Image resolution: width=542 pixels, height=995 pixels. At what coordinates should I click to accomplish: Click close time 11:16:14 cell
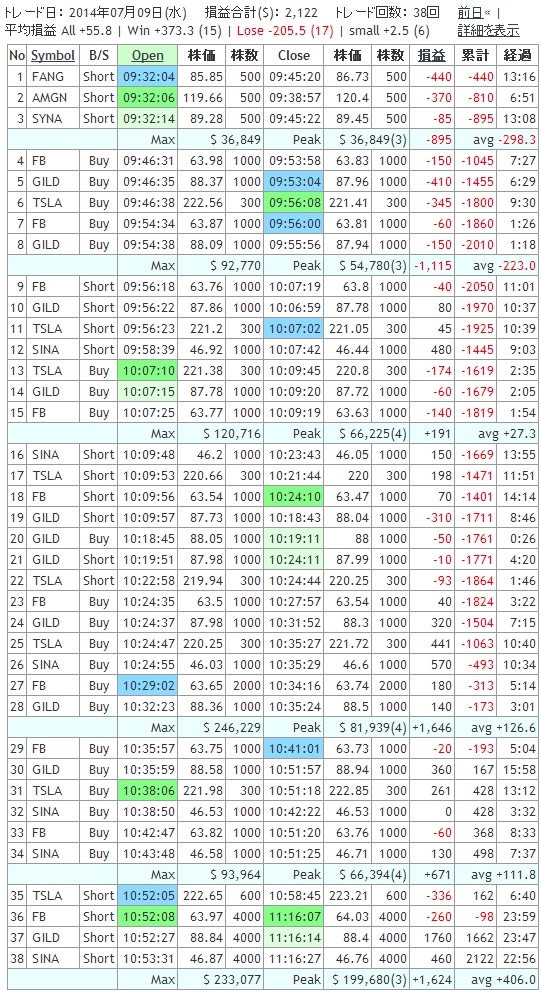coord(294,937)
